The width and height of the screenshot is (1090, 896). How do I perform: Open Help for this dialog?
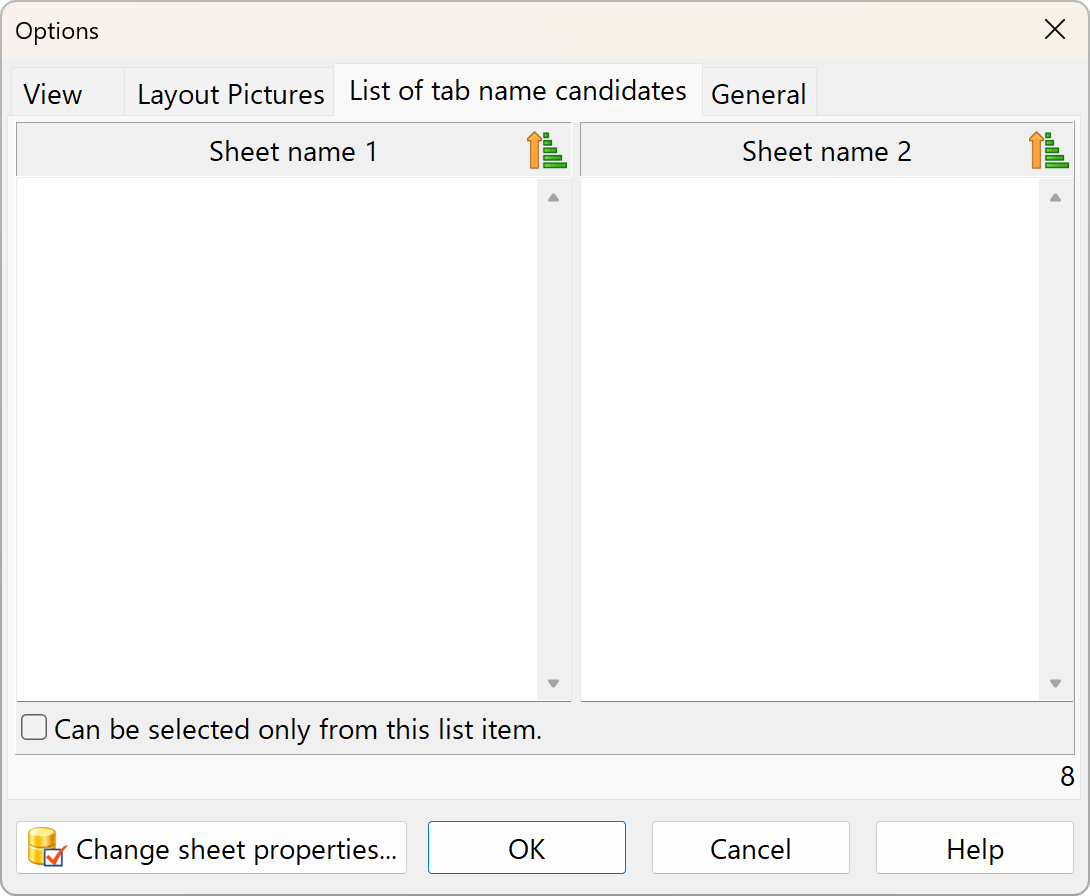click(x=974, y=849)
